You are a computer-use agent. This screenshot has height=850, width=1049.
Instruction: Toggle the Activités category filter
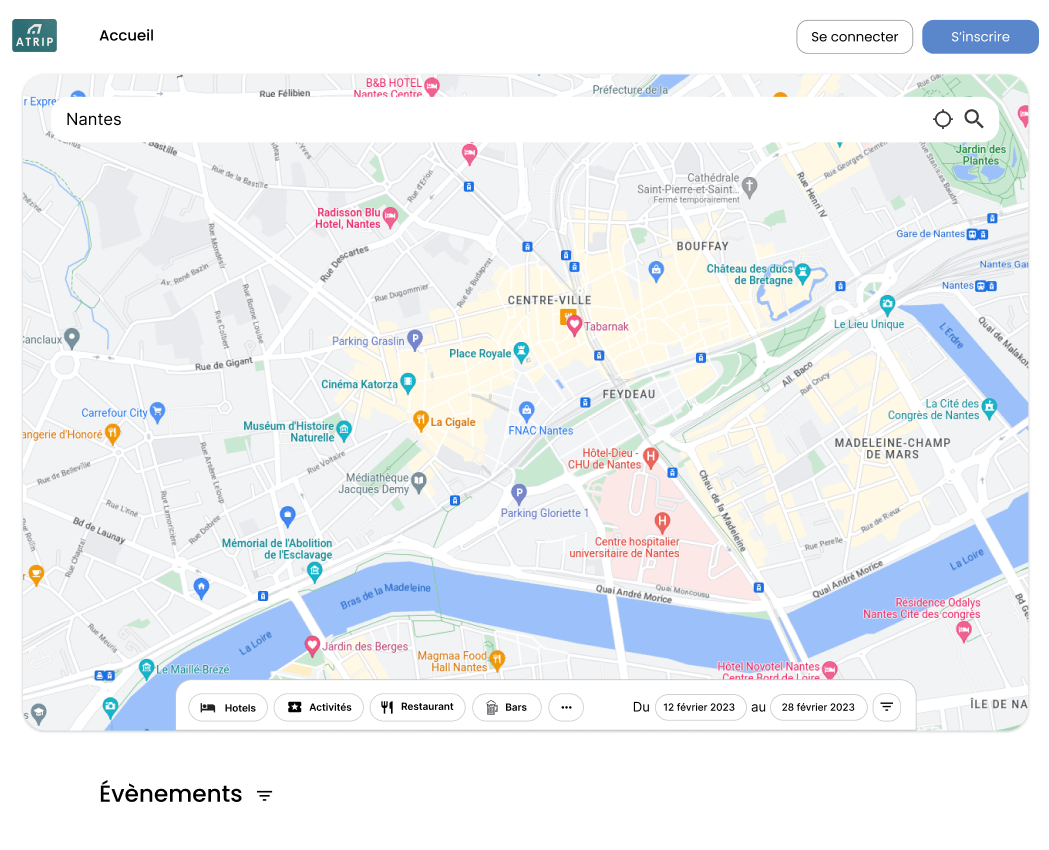coord(318,707)
